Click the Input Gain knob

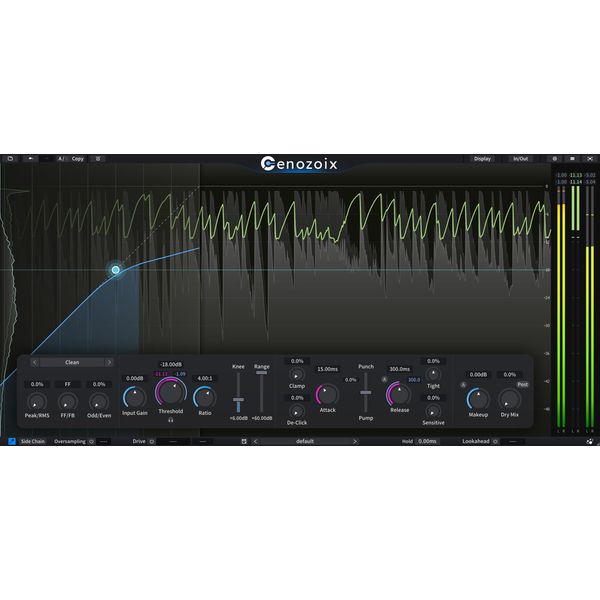[x=135, y=398]
